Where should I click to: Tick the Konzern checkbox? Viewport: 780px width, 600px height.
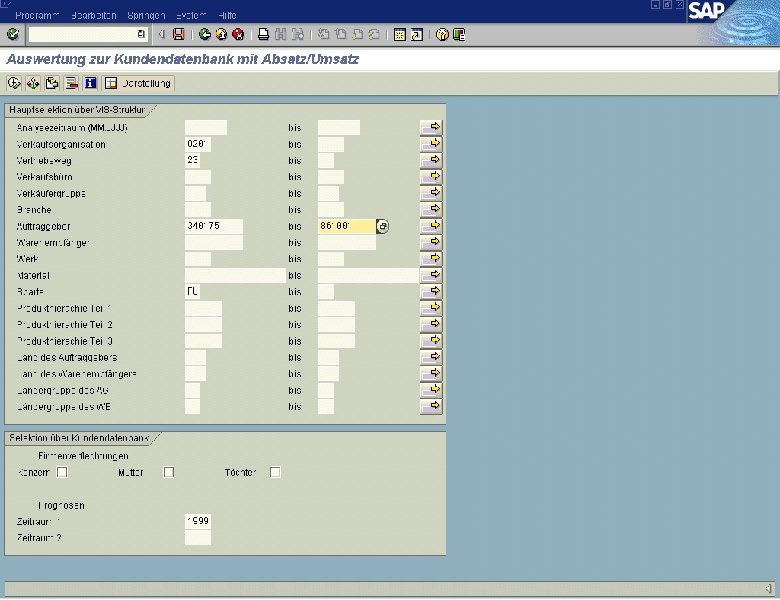point(62,472)
